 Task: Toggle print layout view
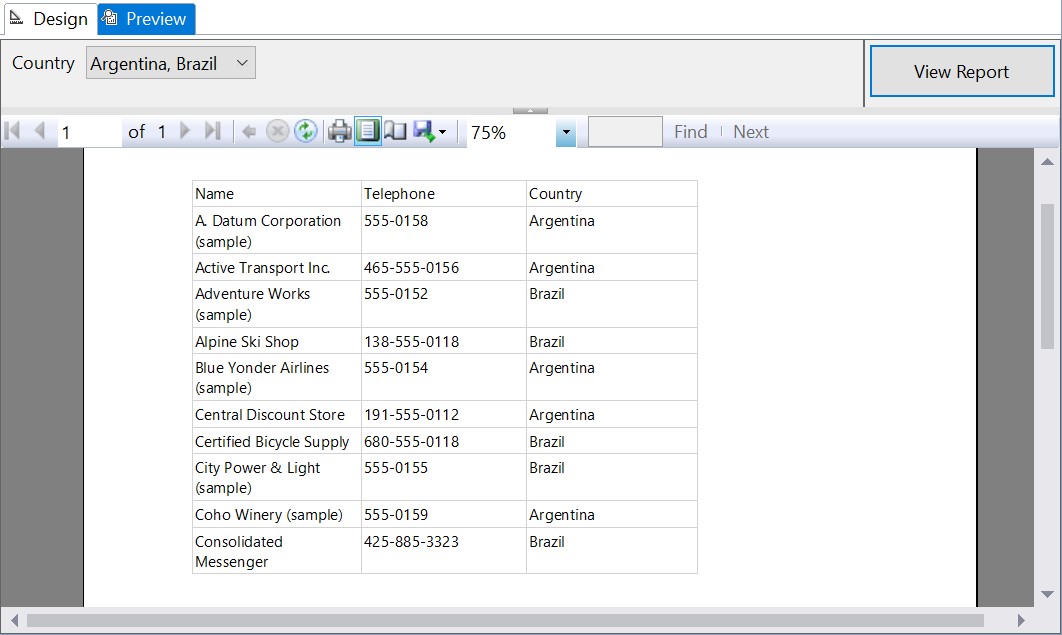click(x=368, y=131)
